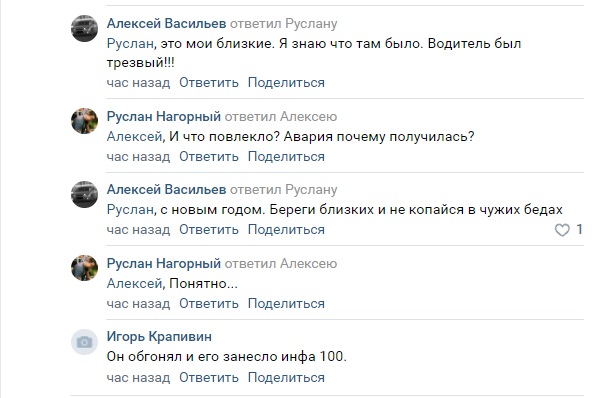605x398 pixels.
Task: Open Руслан Нагорный's avatar on 'Понятно' comment
Action: (84, 268)
